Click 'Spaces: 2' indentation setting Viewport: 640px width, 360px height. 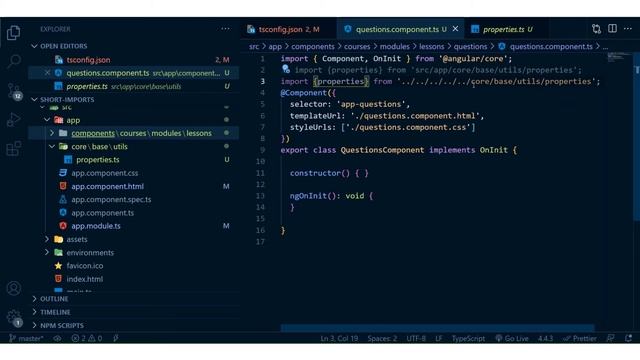pyautogui.click(x=382, y=338)
